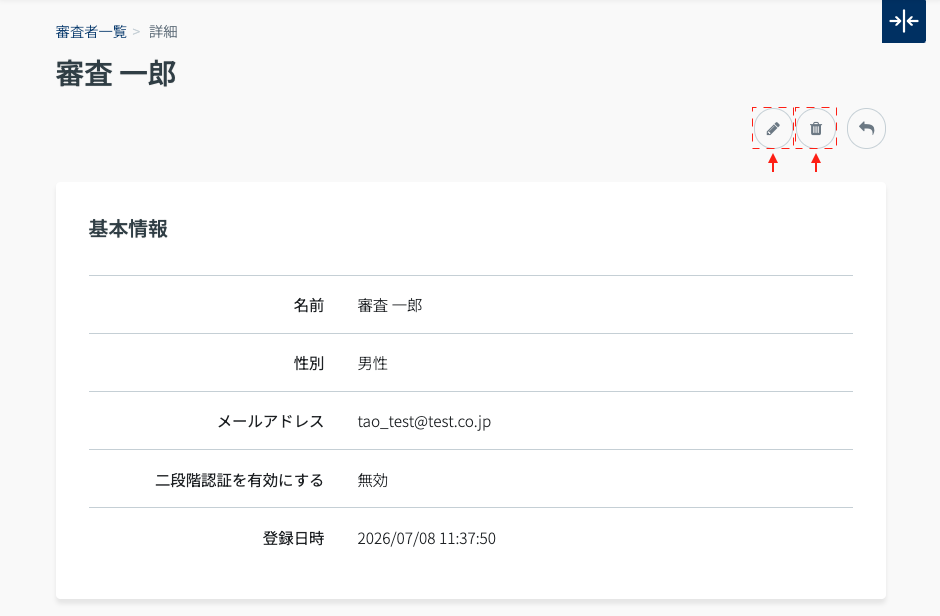Select the tao_test@test.co.jp email value
The width and height of the screenshot is (940, 616).
click(x=424, y=422)
